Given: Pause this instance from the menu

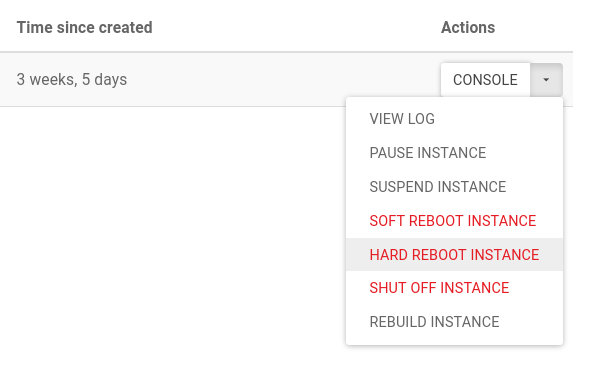Looking at the screenshot, I should click(x=454, y=153).
